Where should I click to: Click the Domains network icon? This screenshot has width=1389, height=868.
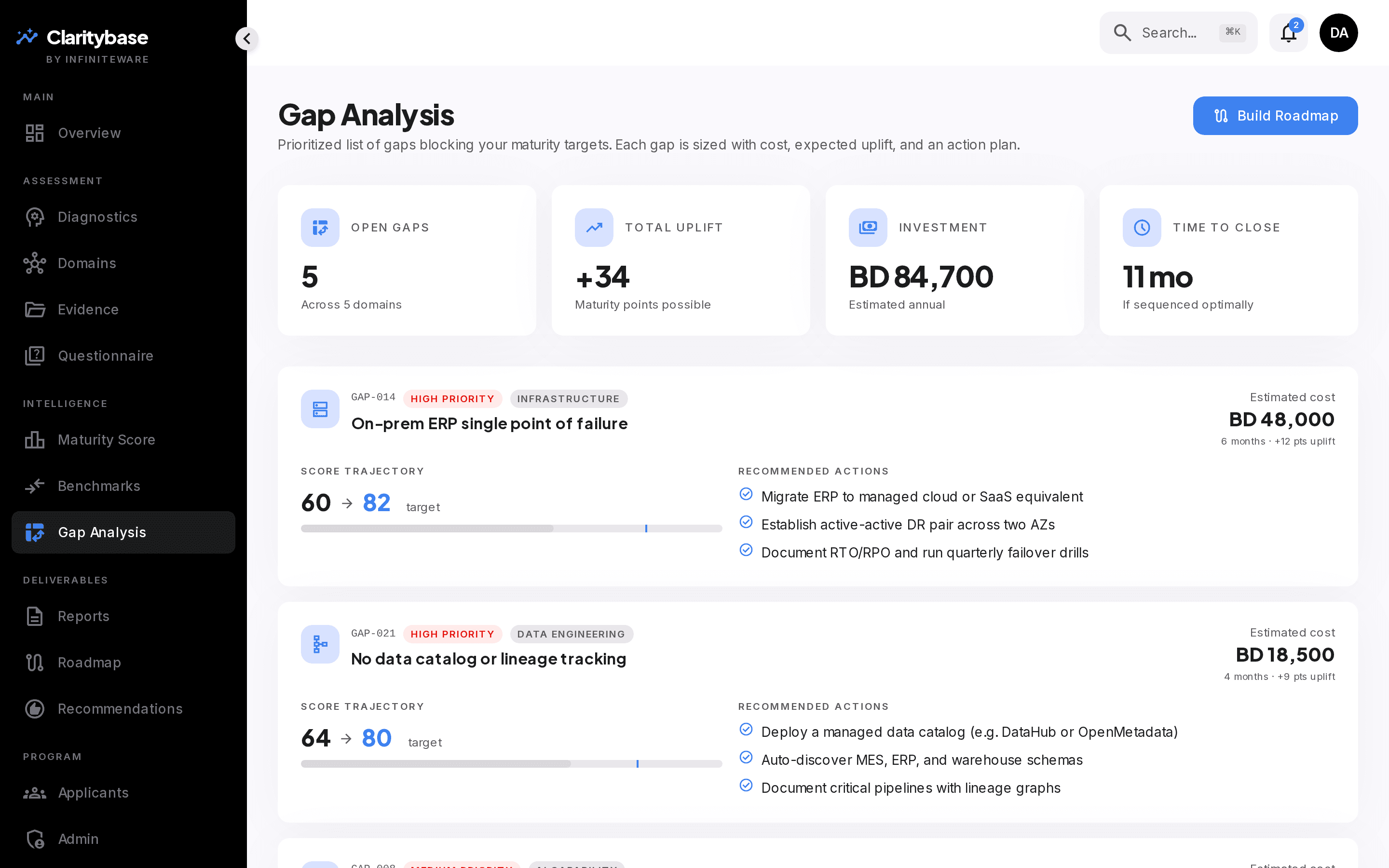coord(34,263)
